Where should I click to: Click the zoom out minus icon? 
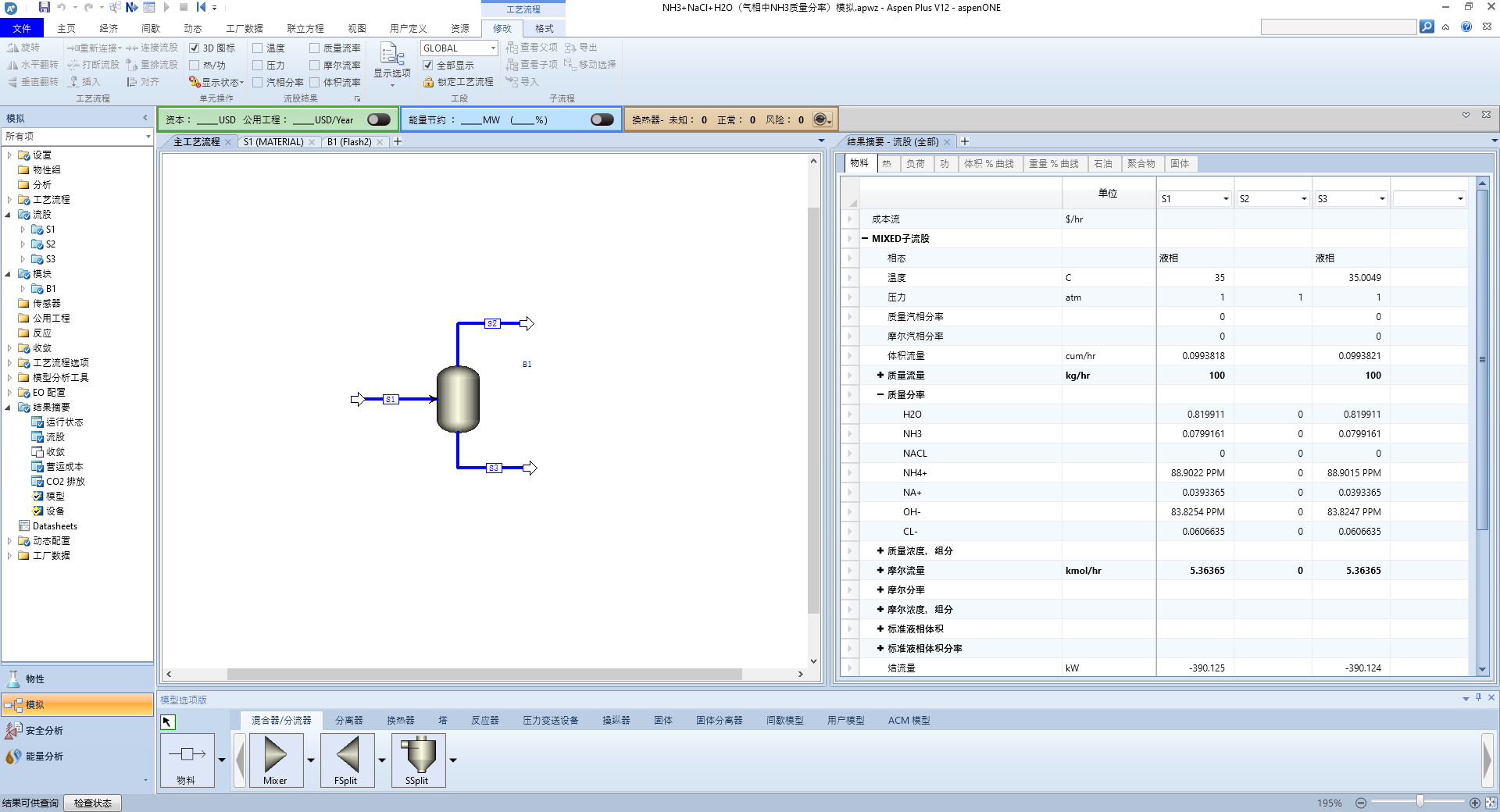[1361, 803]
